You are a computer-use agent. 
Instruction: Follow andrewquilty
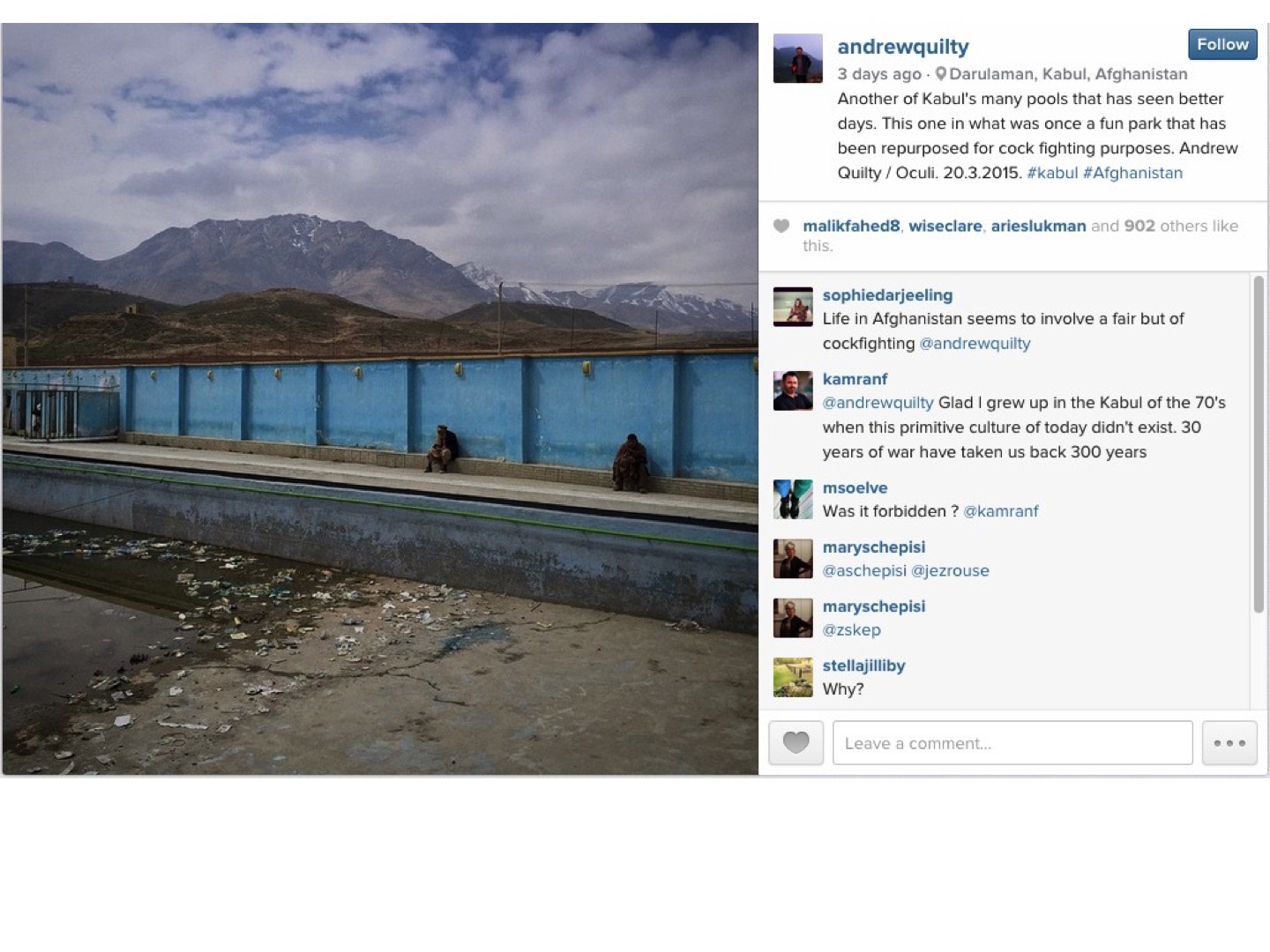[x=1222, y=44]
